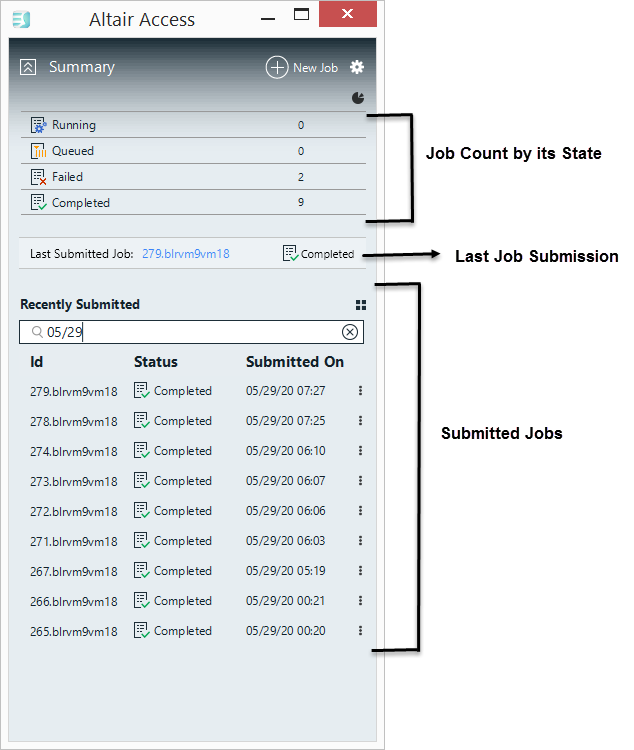This screenshot has width=634, height=750.
Task: Click submitted time 05/29/20 00:20
Action: coord(286,630)
